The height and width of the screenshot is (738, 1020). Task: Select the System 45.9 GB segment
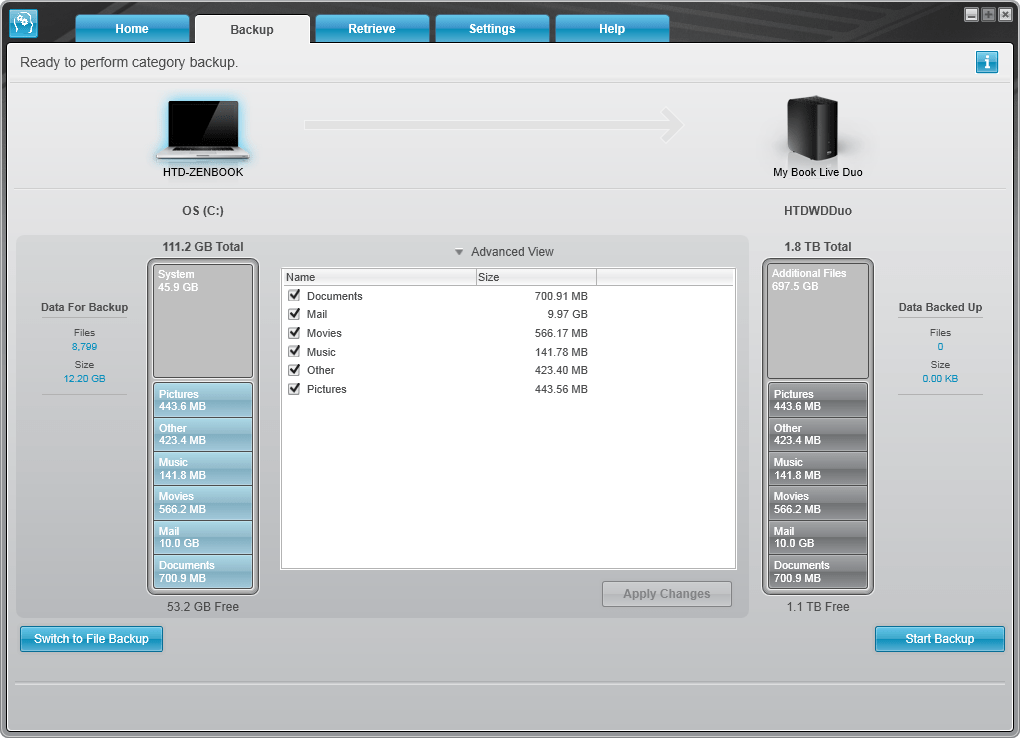tap(203, 321)
